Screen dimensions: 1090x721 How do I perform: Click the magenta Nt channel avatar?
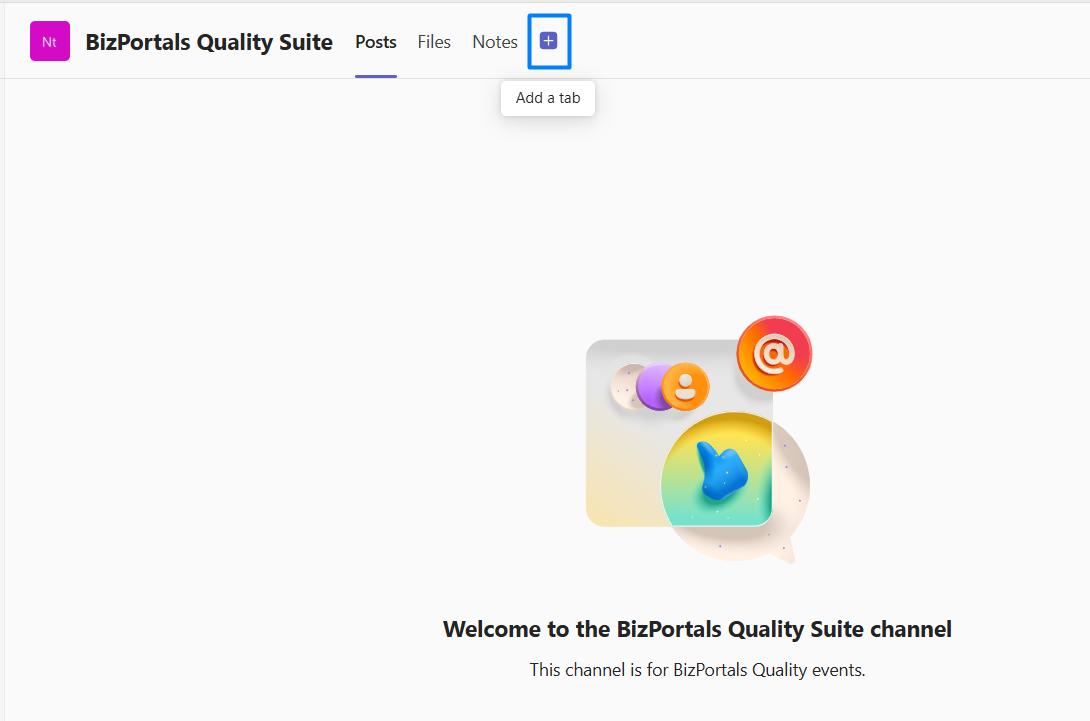50,41
